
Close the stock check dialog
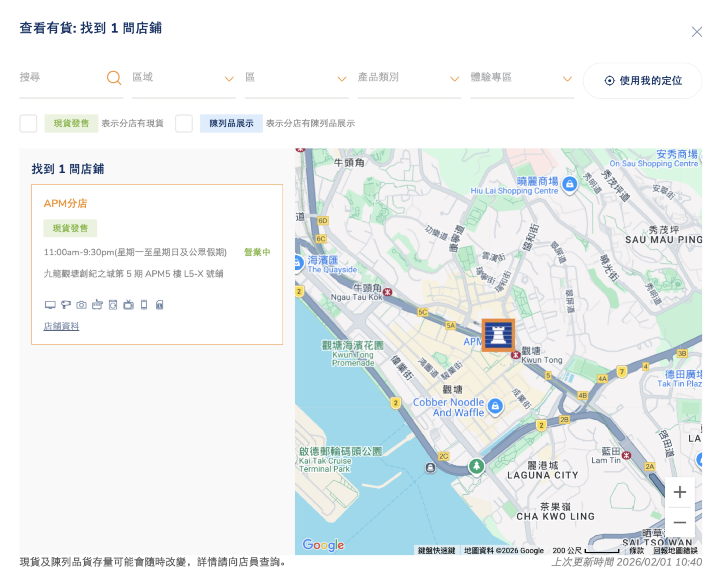(x=697, y=32)
